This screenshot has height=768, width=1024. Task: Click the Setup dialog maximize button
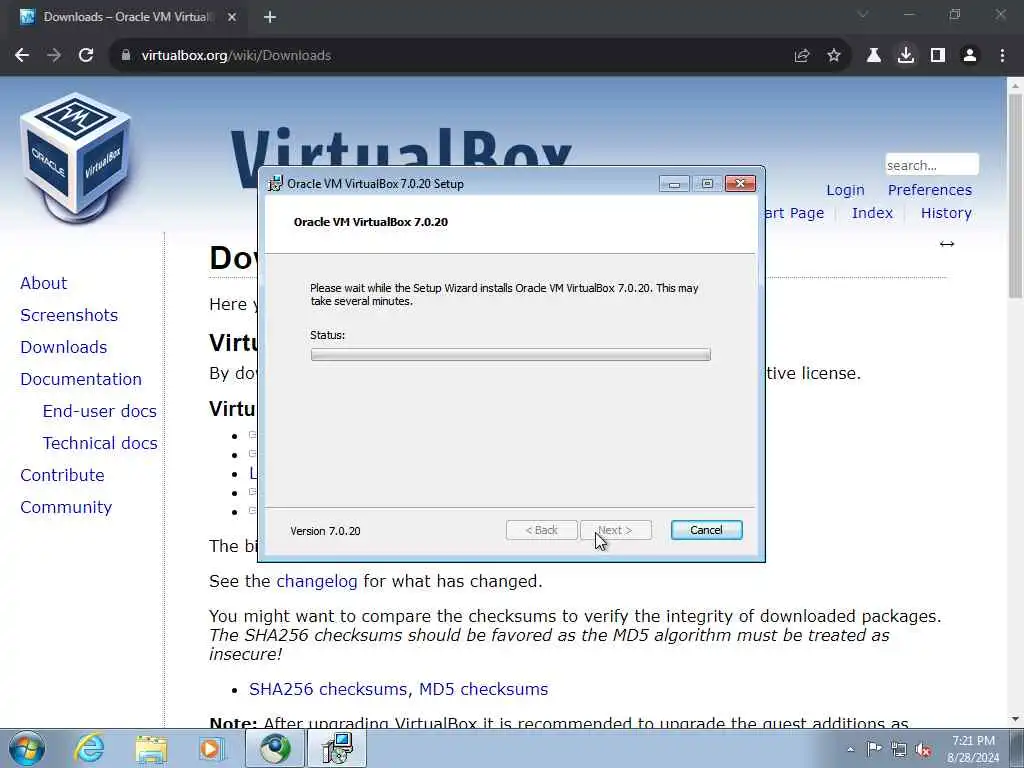coord(707,184)
